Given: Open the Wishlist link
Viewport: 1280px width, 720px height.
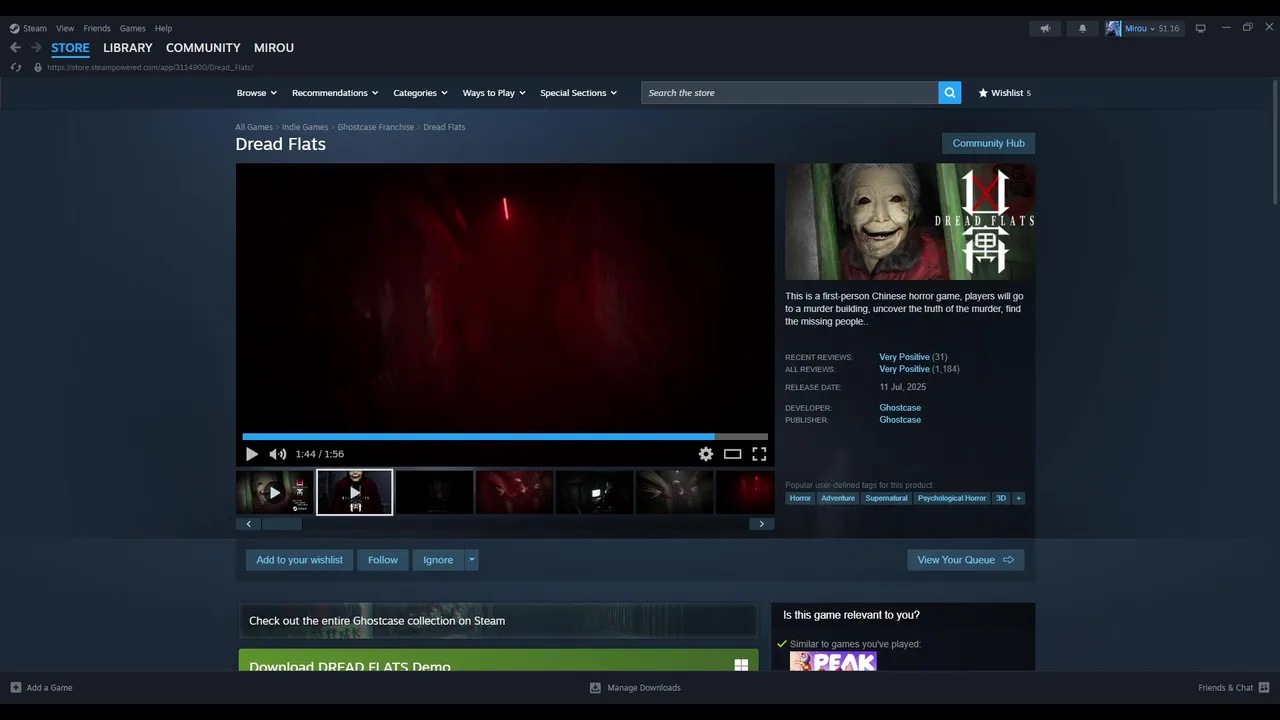Looking at the screenshot, I should pyautogui.click(x=1004, y=93).
